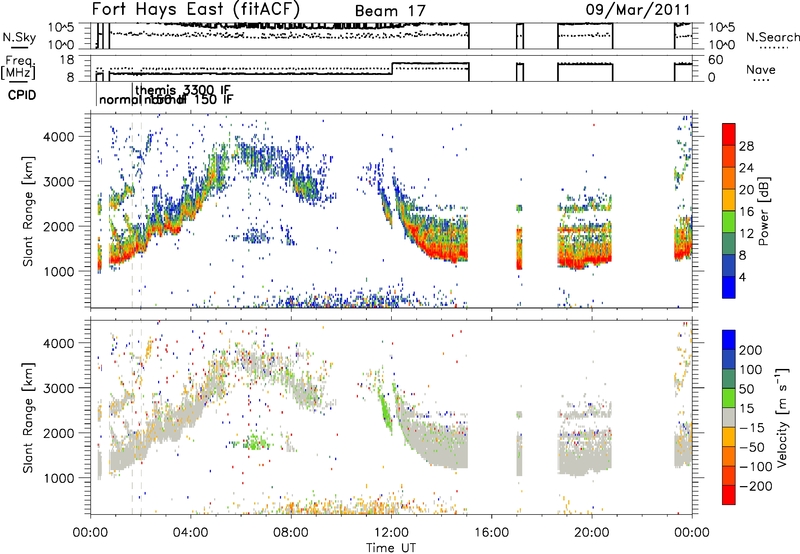
Task: Click the '-200' tick on velocity scale
Action: (756, 486)
